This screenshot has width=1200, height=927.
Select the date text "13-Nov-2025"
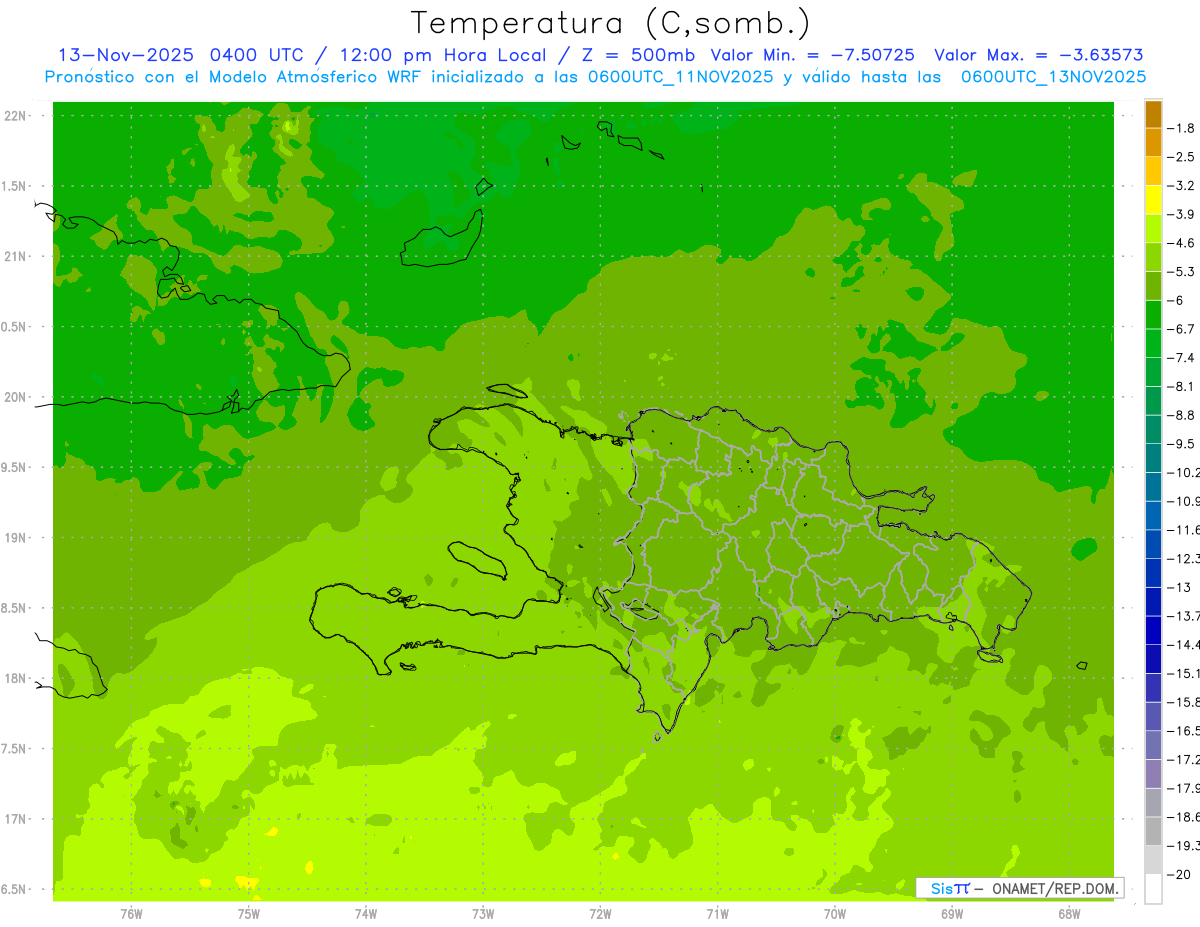point(125,55)
